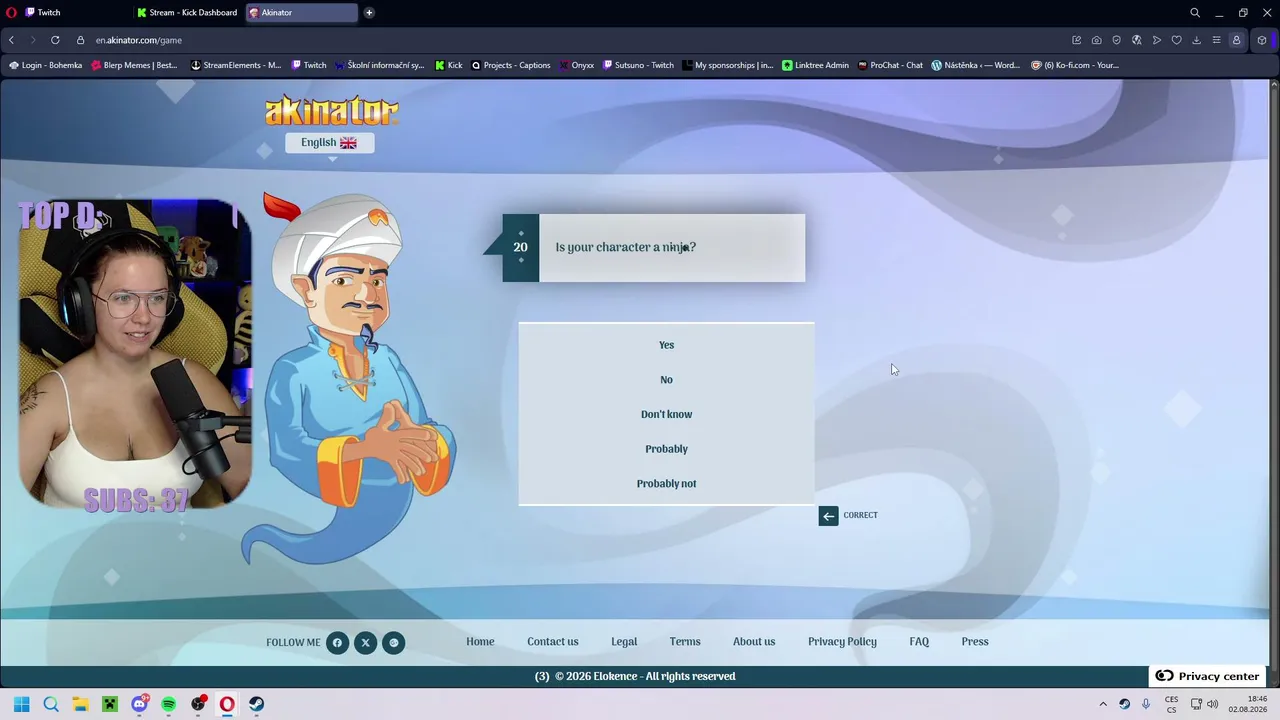Viewport: 1280px width, 720px height.
Task: Answer No to the ninja question
Action: (x=666, y=380)
